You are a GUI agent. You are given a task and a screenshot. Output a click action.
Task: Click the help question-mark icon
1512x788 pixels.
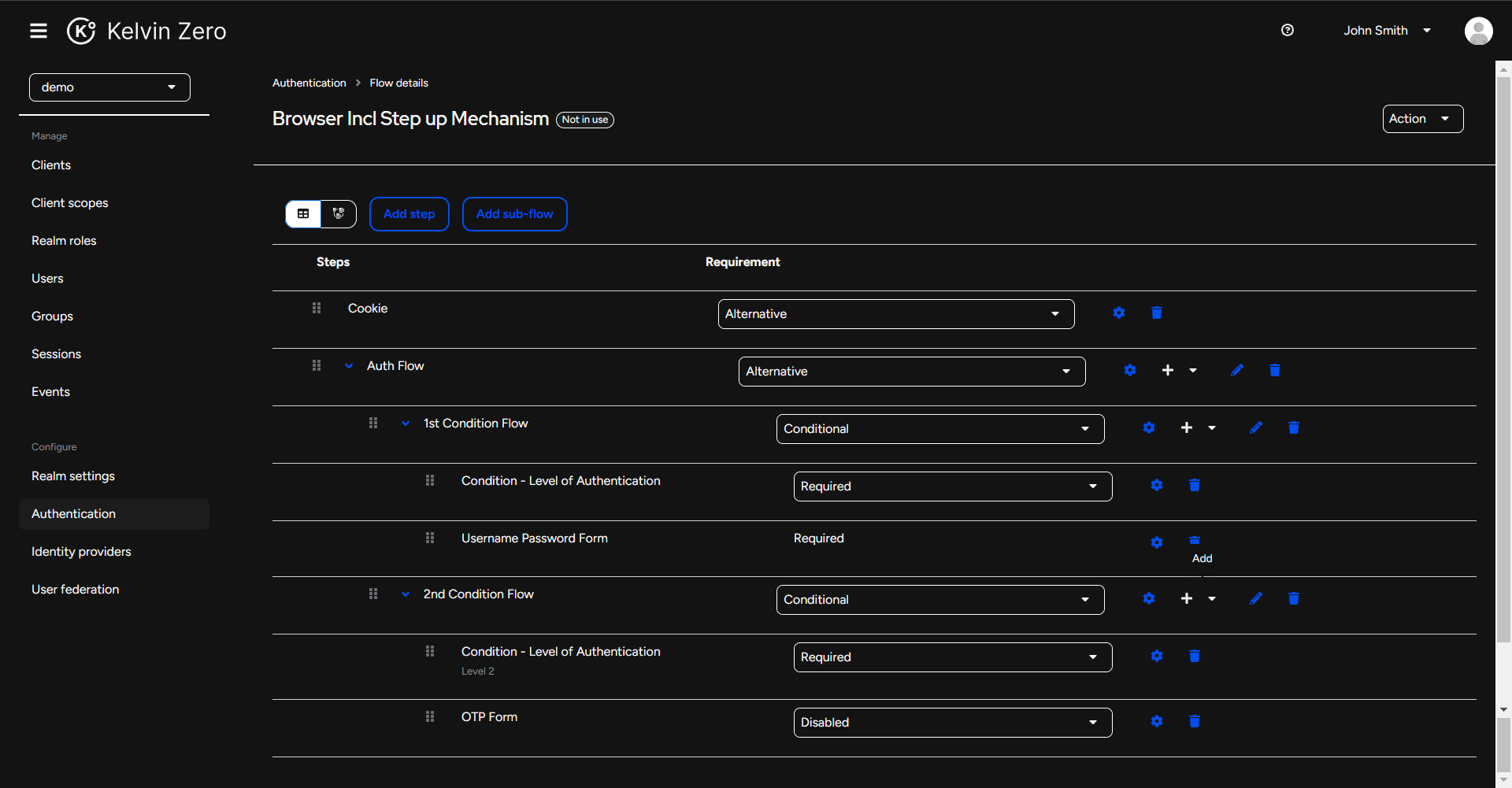click(1288, 30)
